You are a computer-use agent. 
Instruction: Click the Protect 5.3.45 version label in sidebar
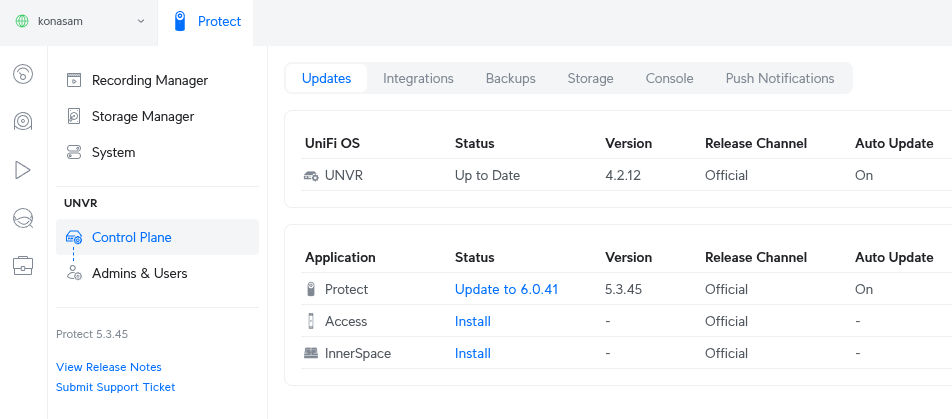tap(92, 334)
